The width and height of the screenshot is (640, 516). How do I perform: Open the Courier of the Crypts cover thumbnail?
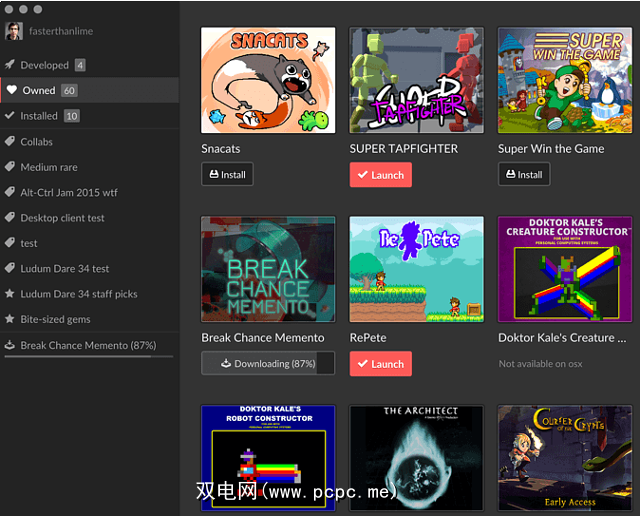coord(565,458)
